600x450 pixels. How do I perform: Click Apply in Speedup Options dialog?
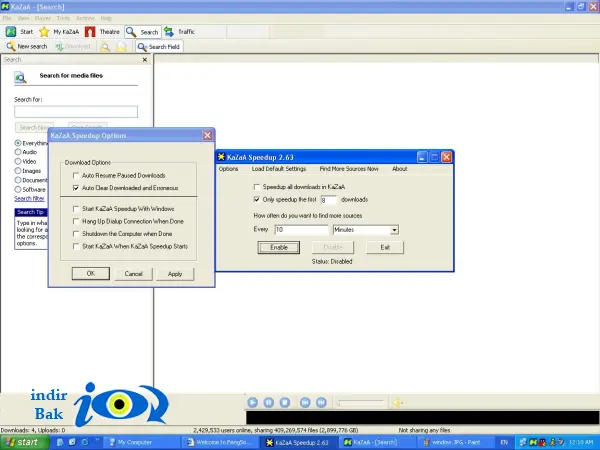click(175, 274)
